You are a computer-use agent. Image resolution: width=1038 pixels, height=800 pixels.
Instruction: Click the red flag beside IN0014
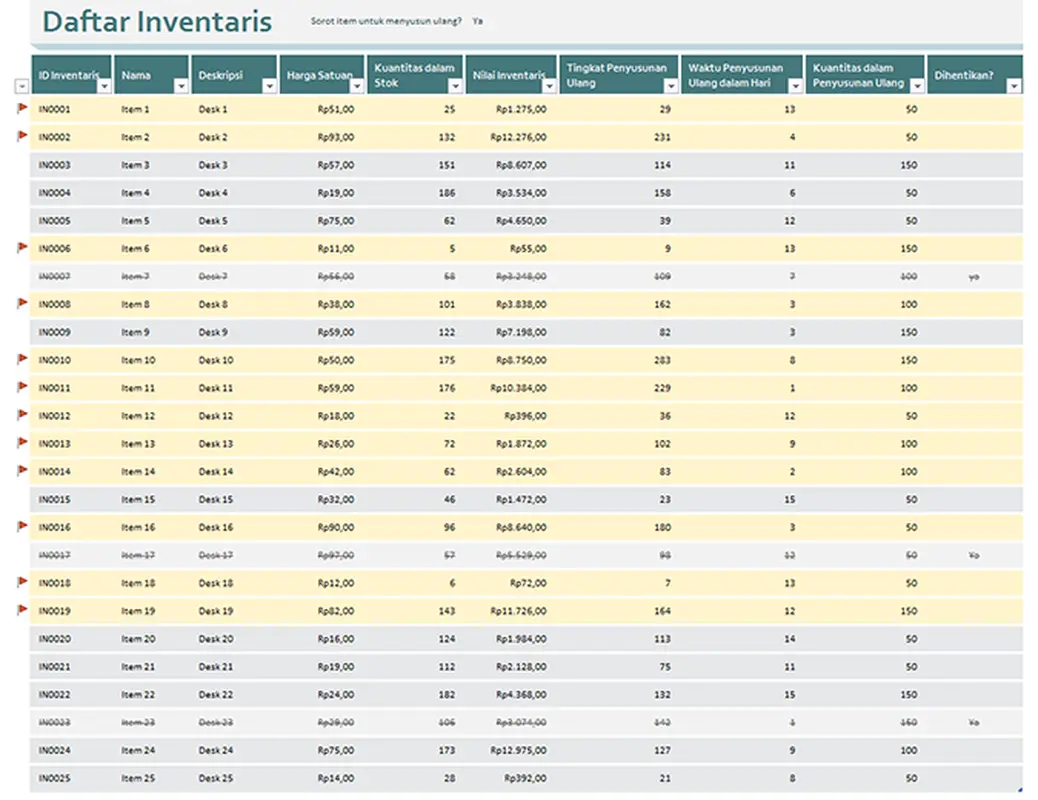[22, 470]
